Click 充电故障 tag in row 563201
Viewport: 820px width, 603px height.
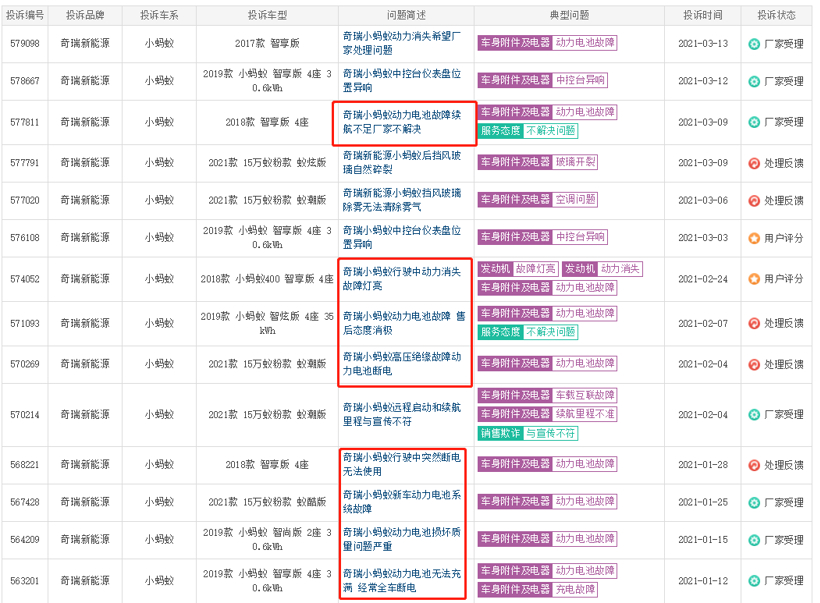tap(575, 589)
